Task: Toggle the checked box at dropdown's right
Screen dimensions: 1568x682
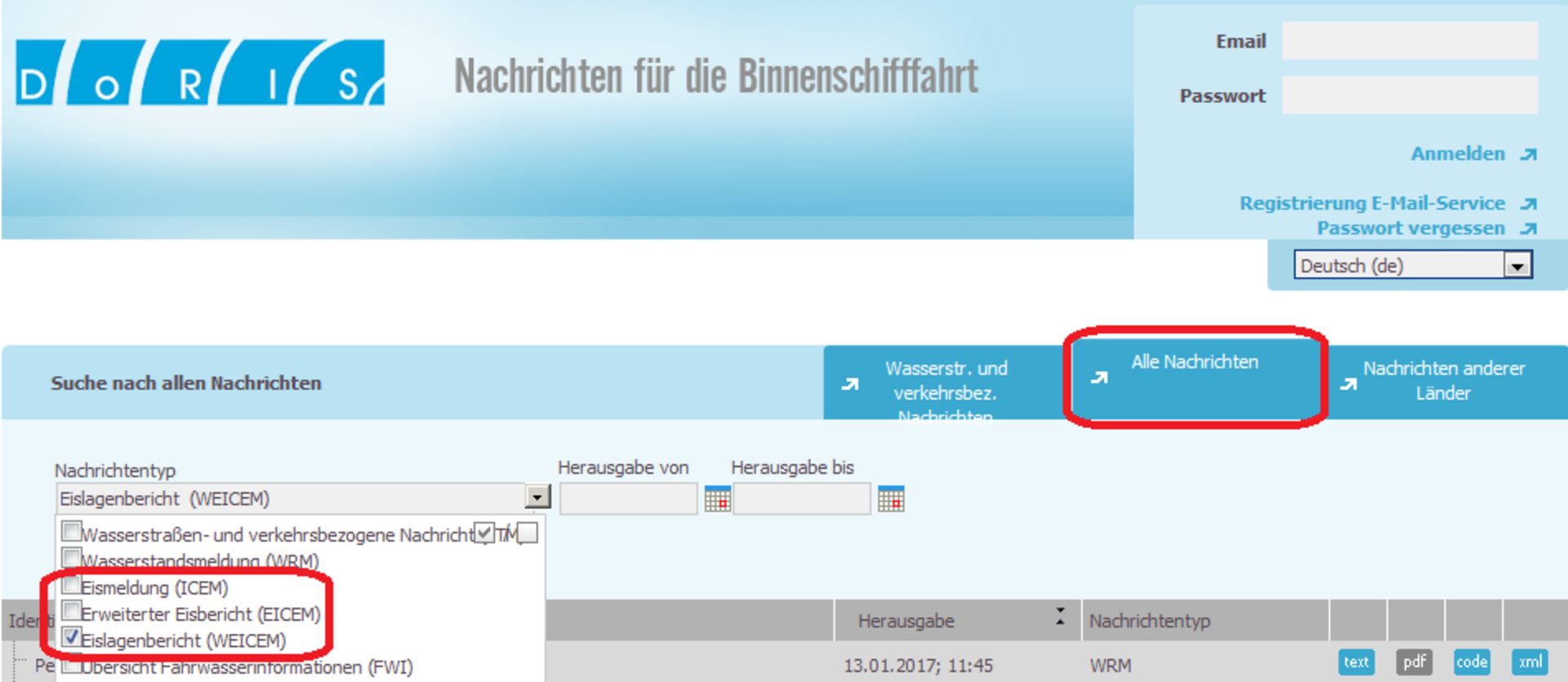Action: pyautogui.click(x=484, y=533)
